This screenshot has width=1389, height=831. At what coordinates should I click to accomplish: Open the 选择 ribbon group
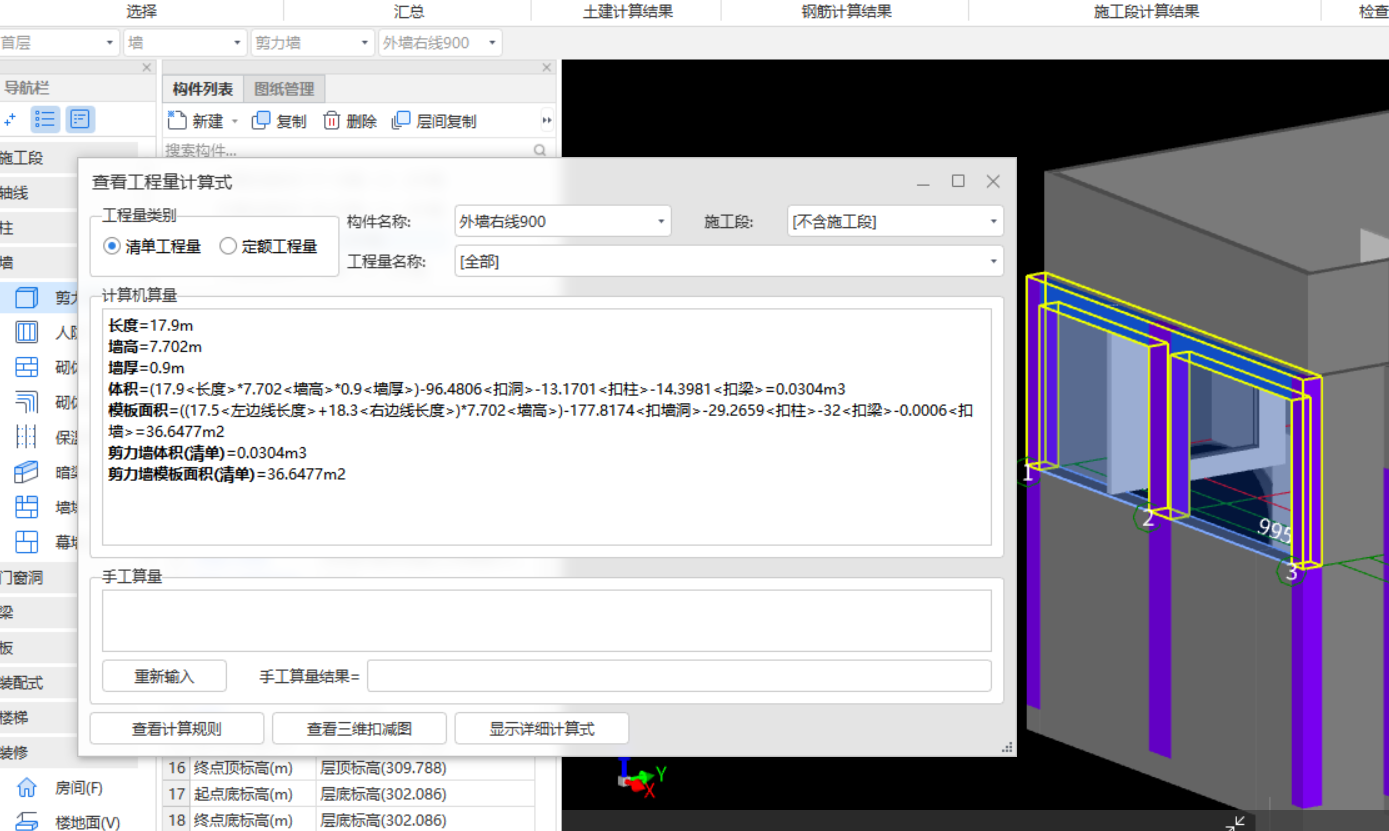point(142,12)
